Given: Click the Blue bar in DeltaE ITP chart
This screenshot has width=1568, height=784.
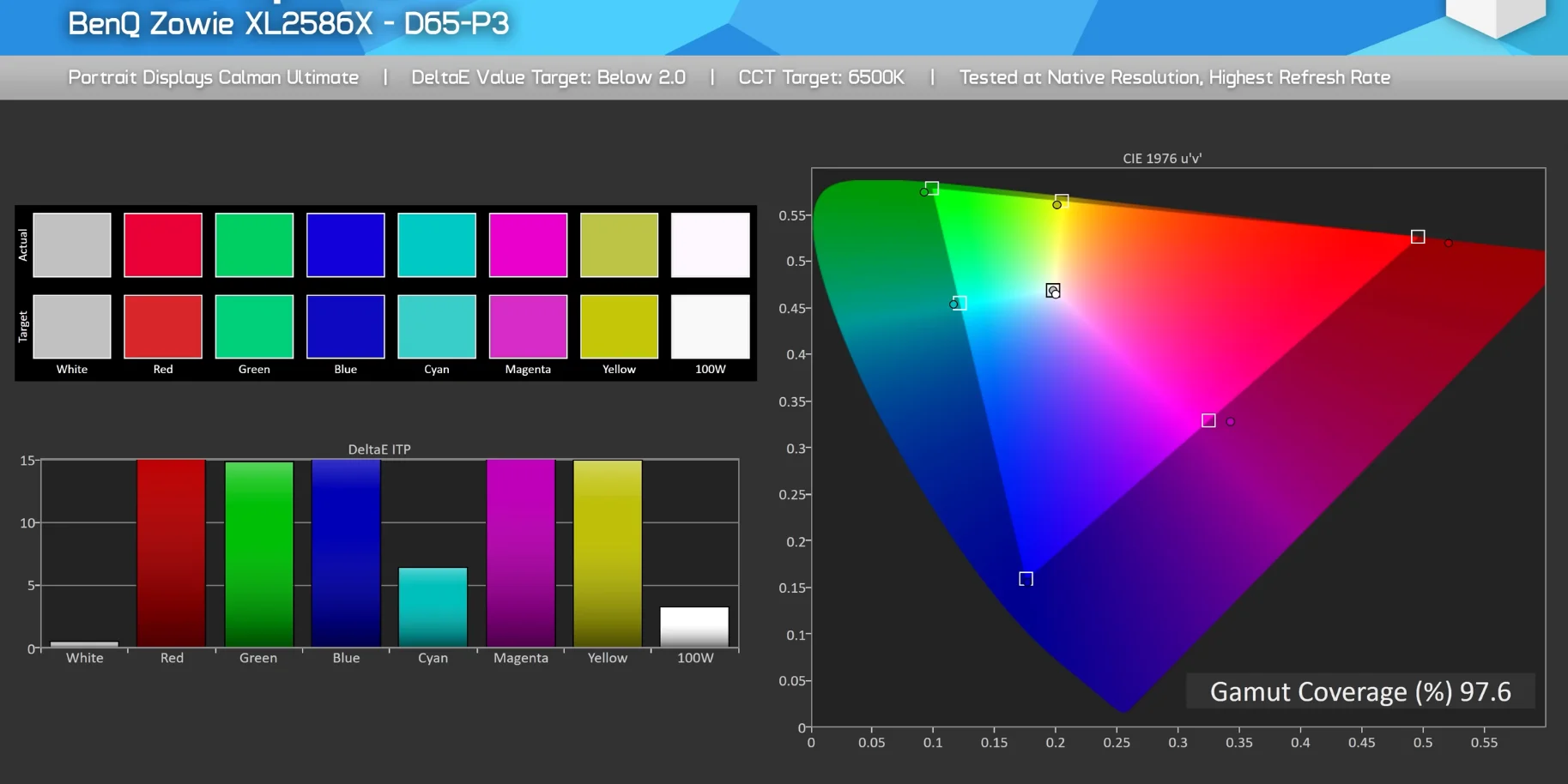Looking at the screenshot, I should click(x=346, y=553).
